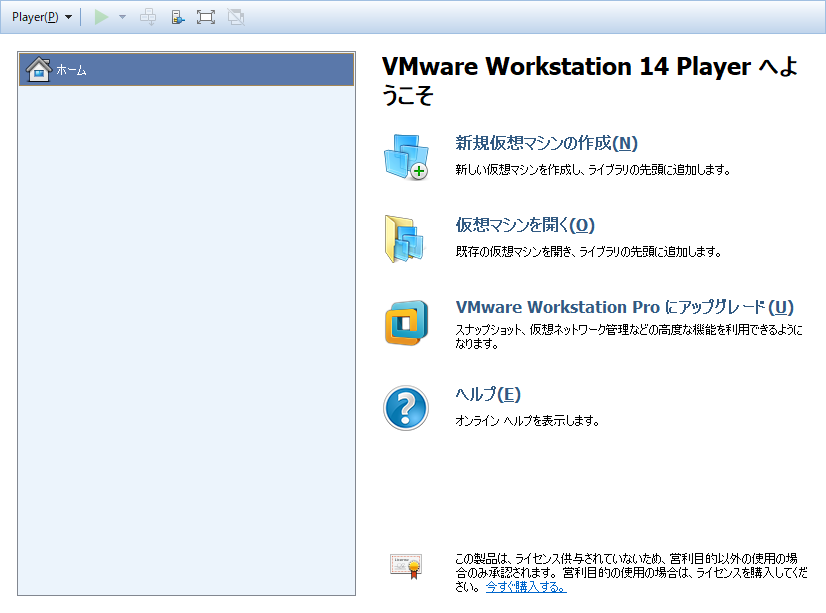826x613 pixels.
Task: Click the house icon beside ホーム
Action: click(x=38, y=69)
